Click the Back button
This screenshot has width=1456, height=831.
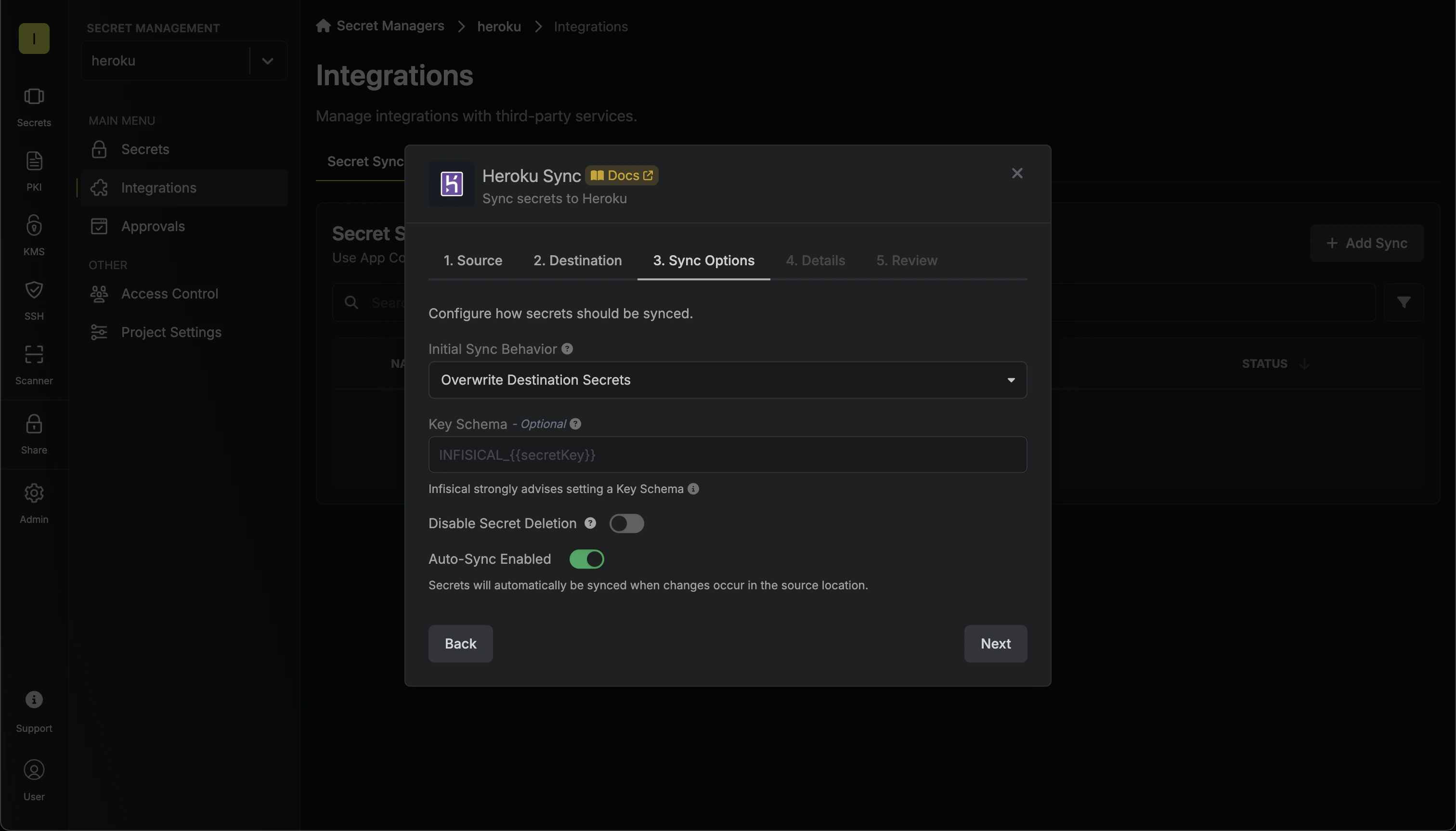click(x=460, y=644)
